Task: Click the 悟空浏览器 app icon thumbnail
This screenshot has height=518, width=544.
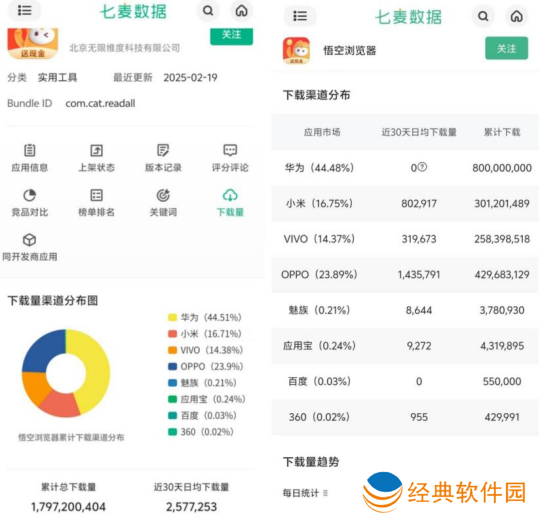Action: (296, 51)
